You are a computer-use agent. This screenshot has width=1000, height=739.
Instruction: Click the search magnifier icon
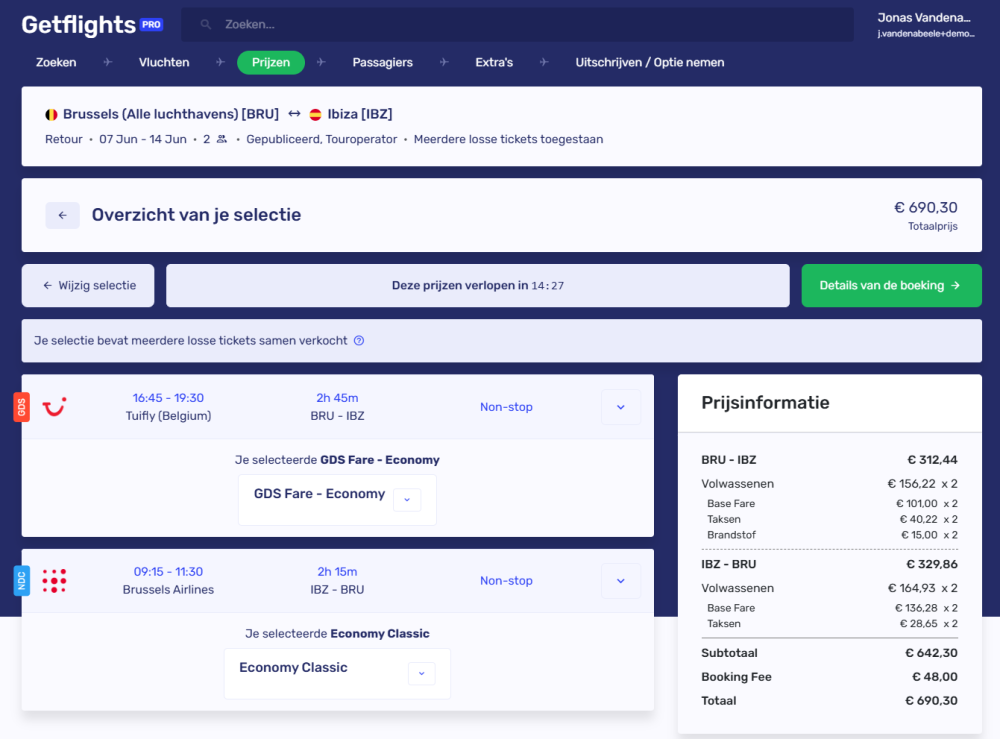point(205,23)
